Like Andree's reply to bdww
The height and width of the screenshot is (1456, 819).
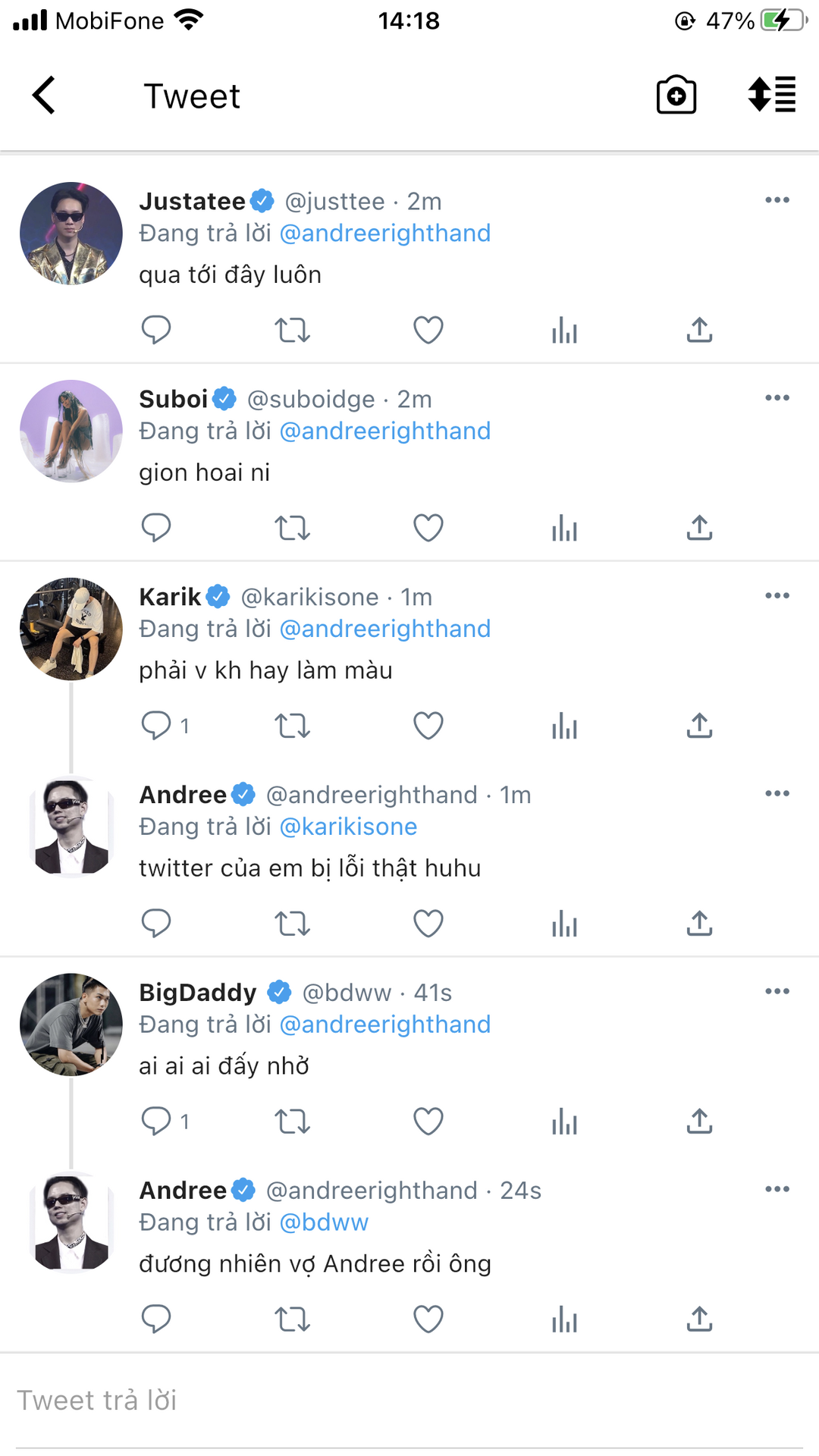428,1319
